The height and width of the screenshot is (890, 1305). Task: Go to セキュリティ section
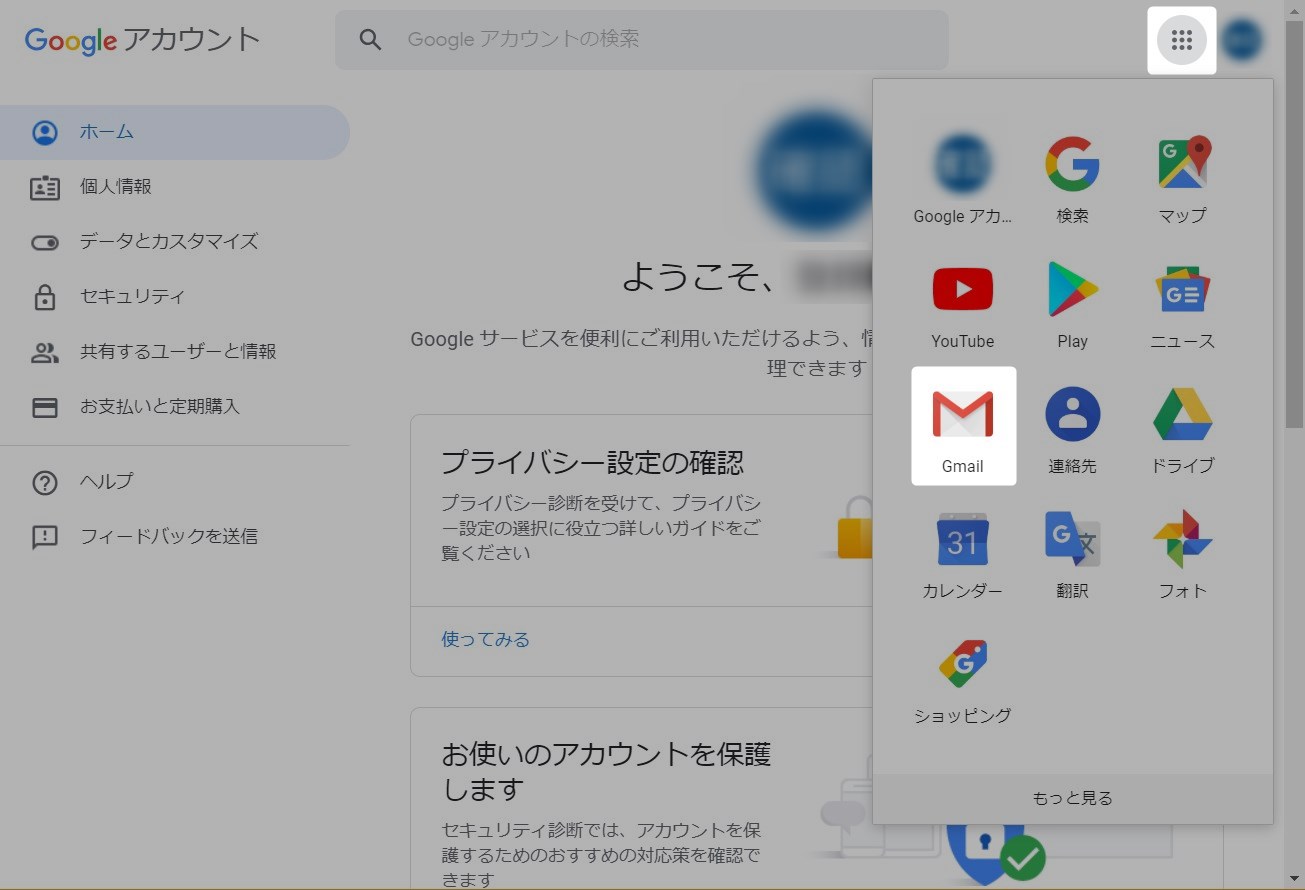click(x=175, y=297)
